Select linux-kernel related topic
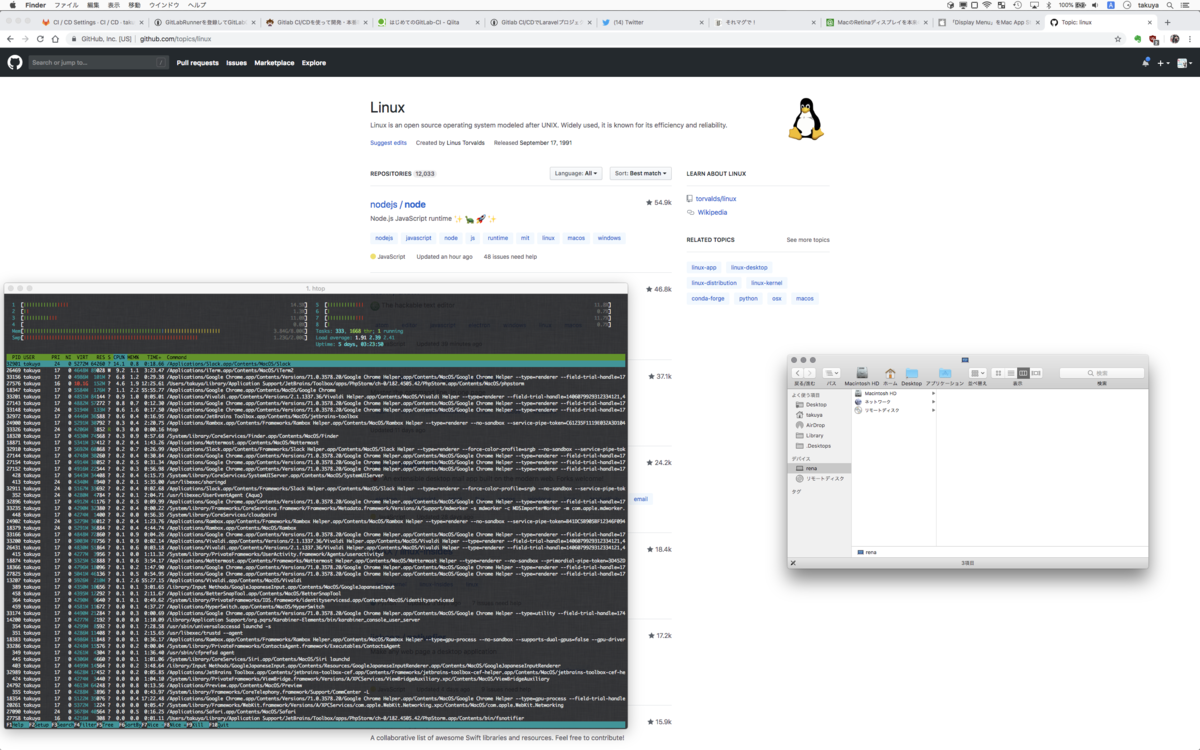Viewport: 1200px width, 750px height. (767, 283)
